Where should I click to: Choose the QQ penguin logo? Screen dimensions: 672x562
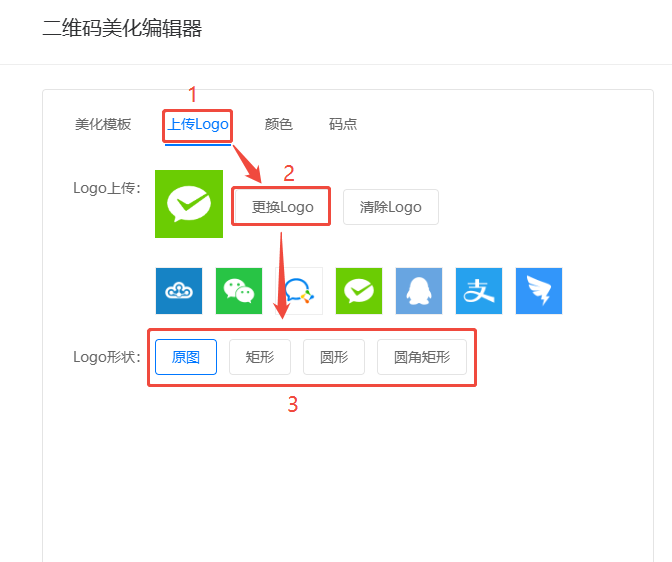[x=419, y=291]
